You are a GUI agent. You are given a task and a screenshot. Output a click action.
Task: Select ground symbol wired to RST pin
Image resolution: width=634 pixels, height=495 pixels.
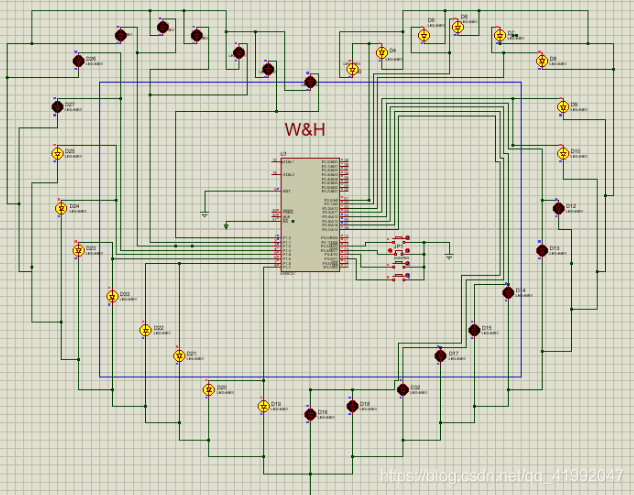(x=205, y=215)
